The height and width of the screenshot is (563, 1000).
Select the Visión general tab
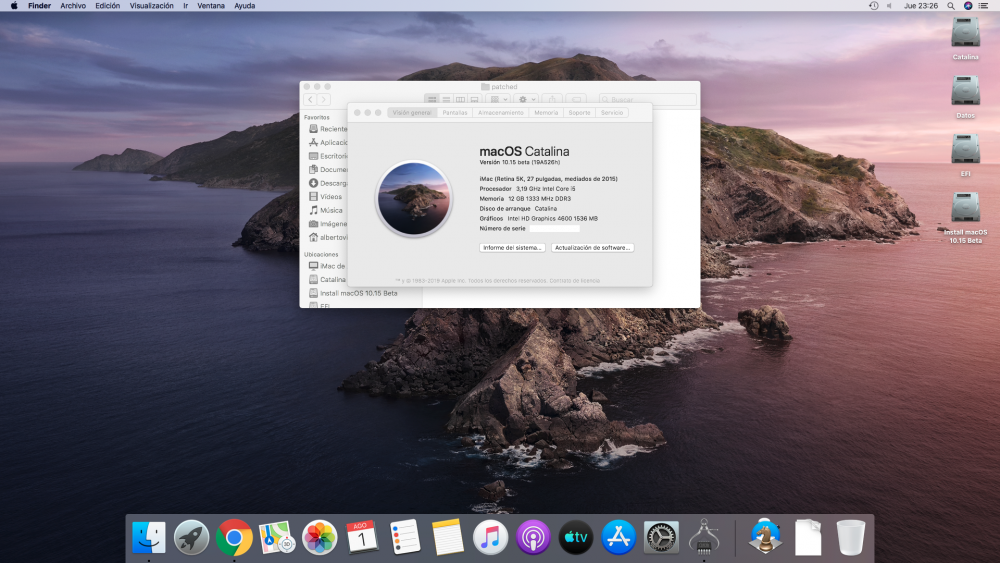coord(412,113)
